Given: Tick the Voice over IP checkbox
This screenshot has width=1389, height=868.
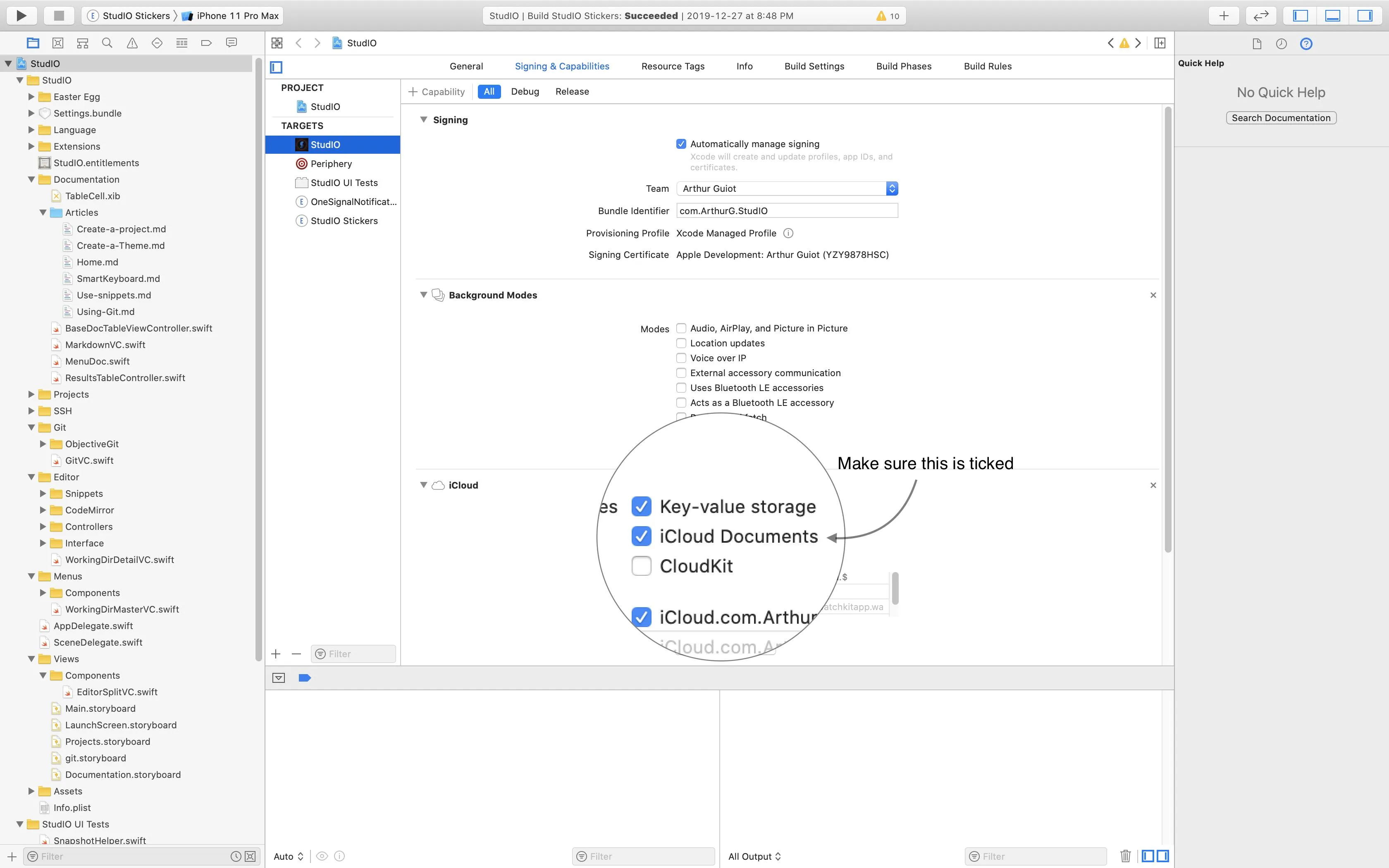Looking at the screenshot, I should [x=681, y=358].
